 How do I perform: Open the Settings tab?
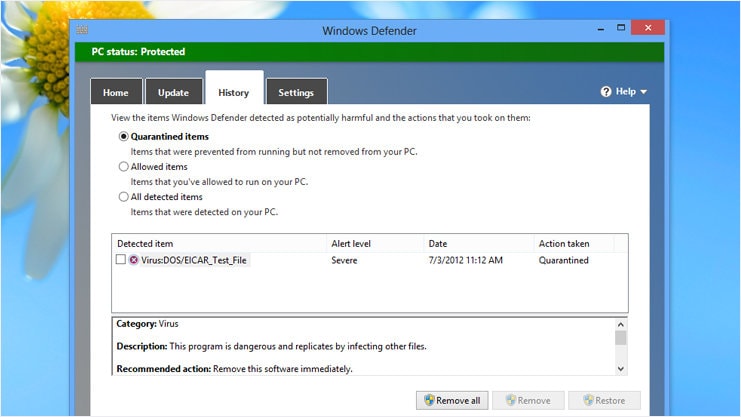point(296,93)
